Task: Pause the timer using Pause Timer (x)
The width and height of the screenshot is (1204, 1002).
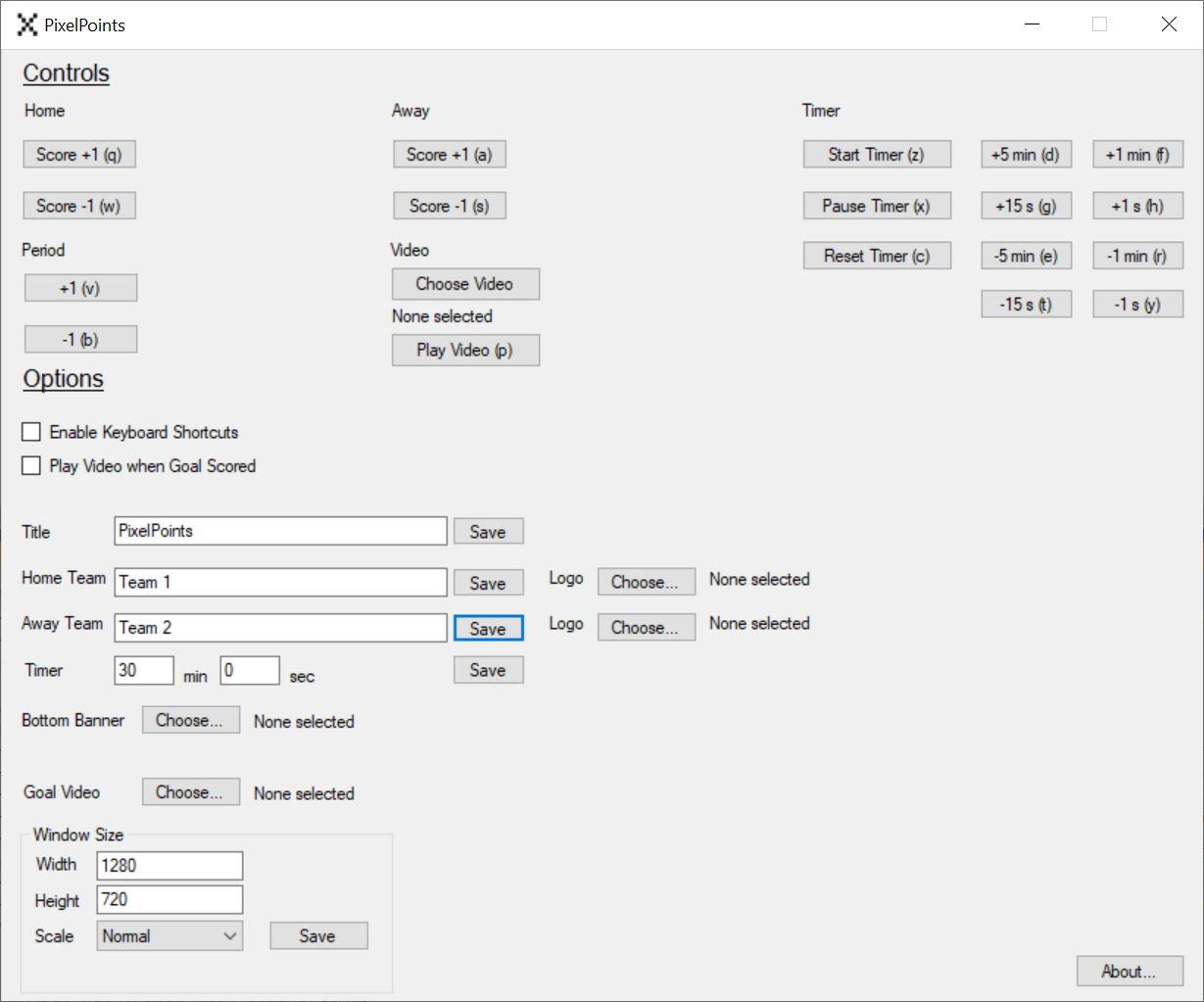Action: (876, 206)
